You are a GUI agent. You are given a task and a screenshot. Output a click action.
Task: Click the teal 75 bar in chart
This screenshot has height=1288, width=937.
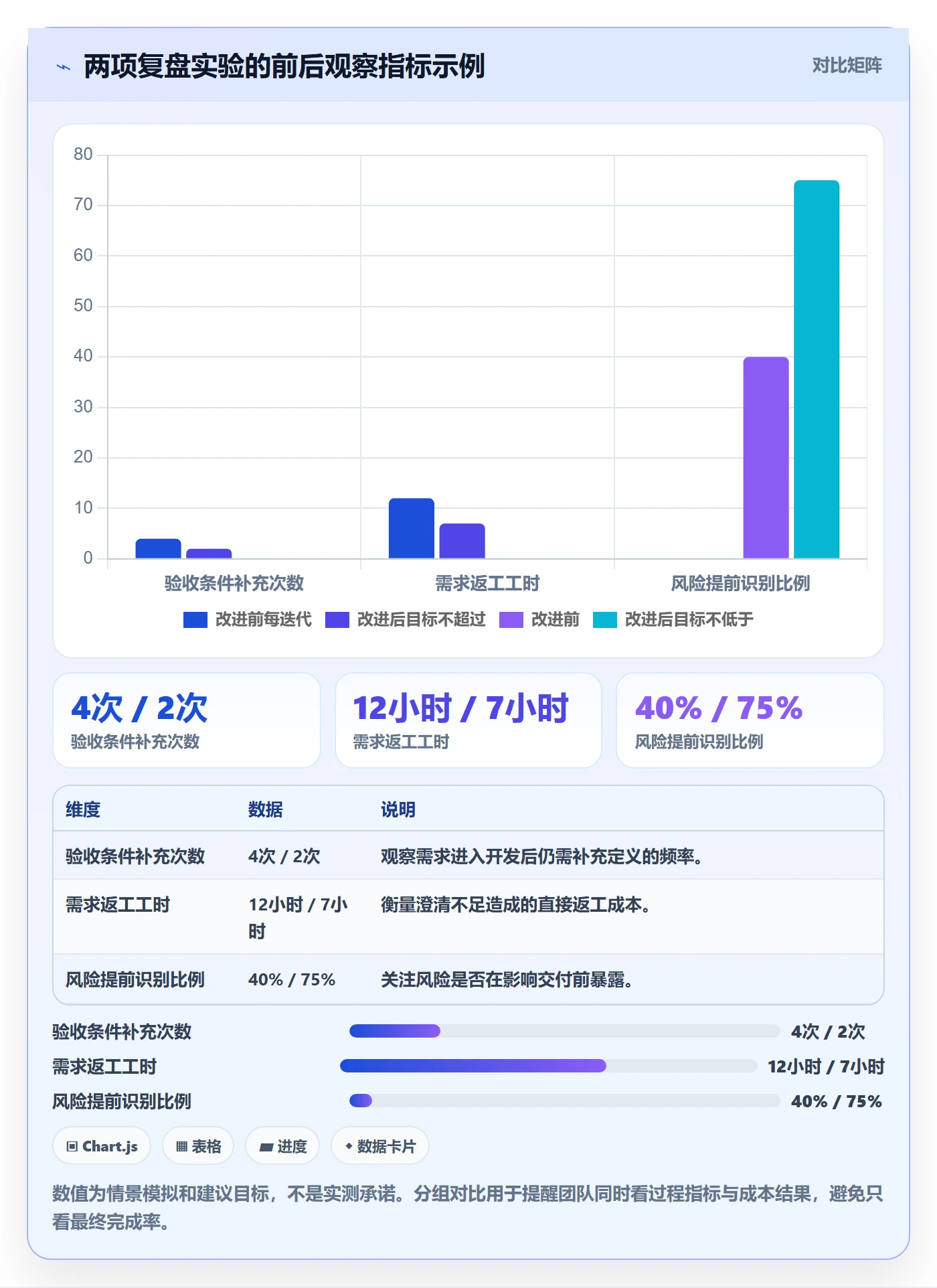click(817, 369)
